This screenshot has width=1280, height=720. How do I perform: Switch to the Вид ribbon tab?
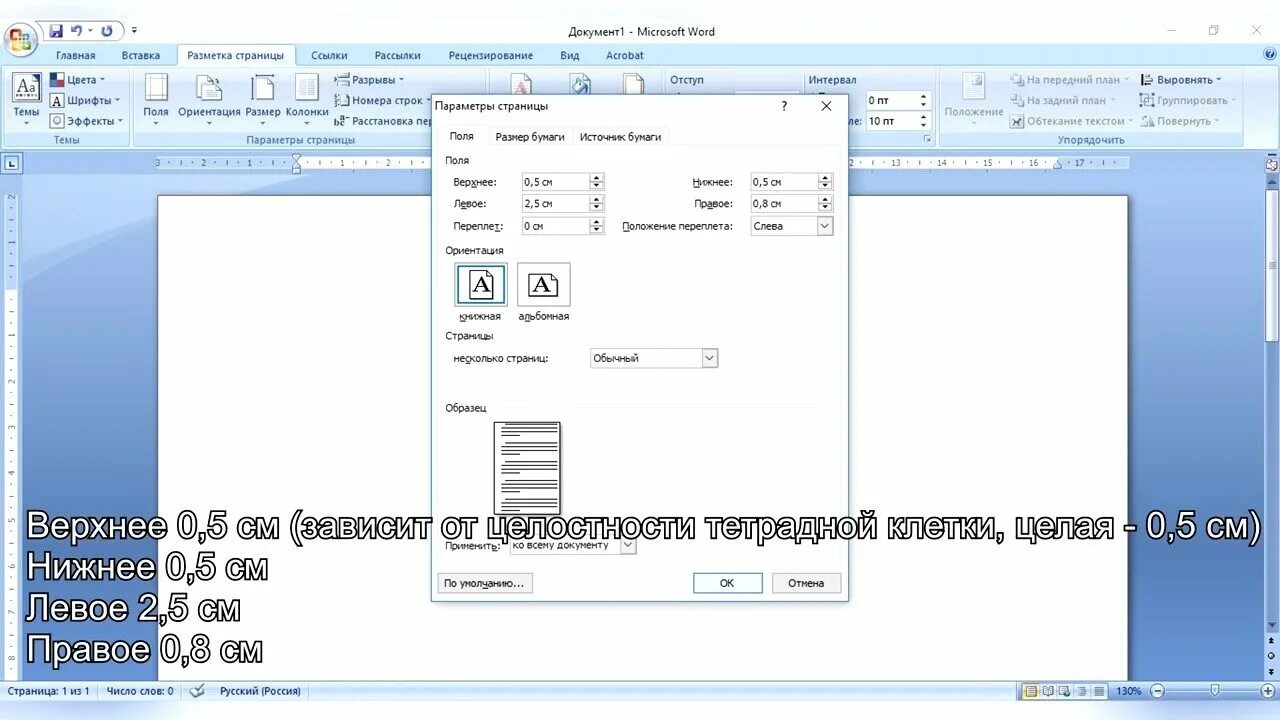pos(570,56)
